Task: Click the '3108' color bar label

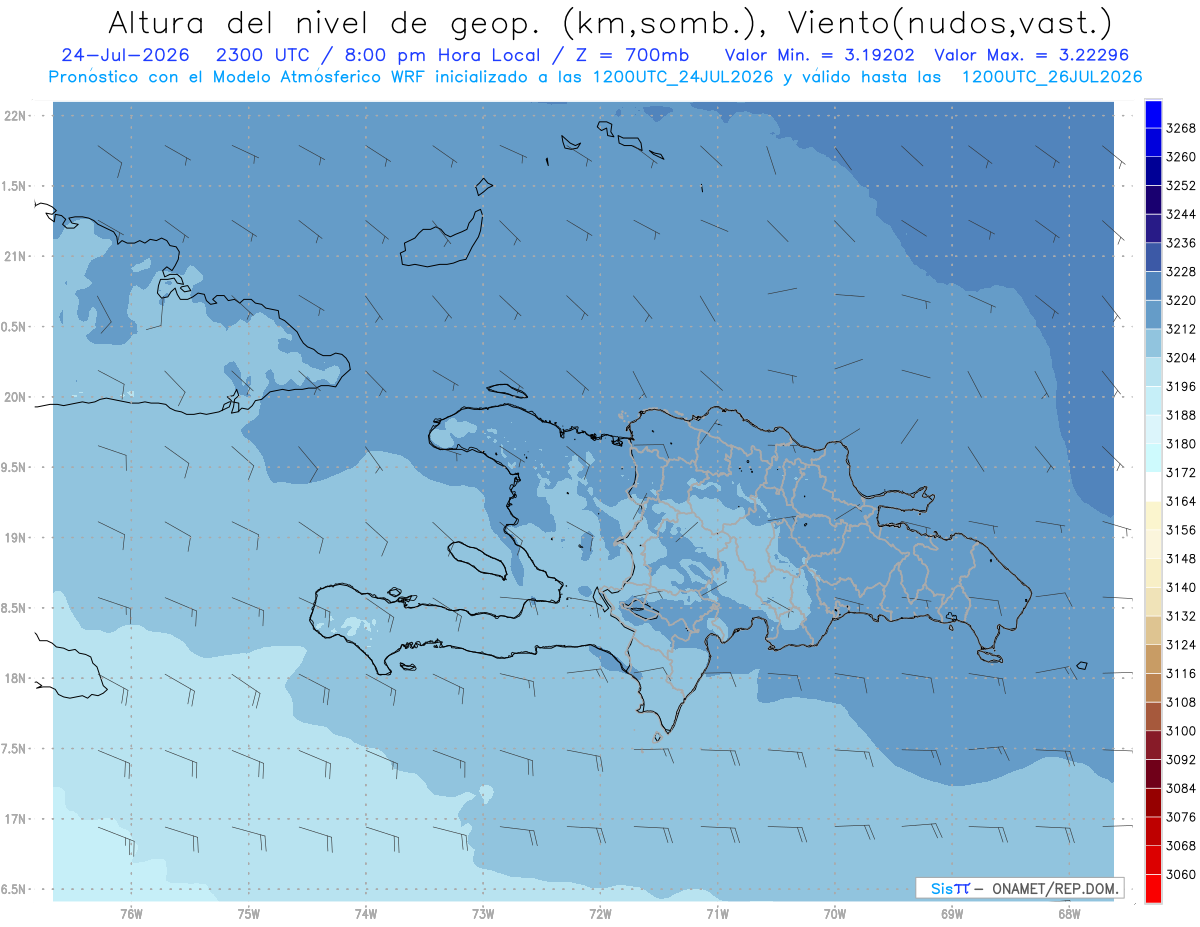Action: coord(1181,702)
